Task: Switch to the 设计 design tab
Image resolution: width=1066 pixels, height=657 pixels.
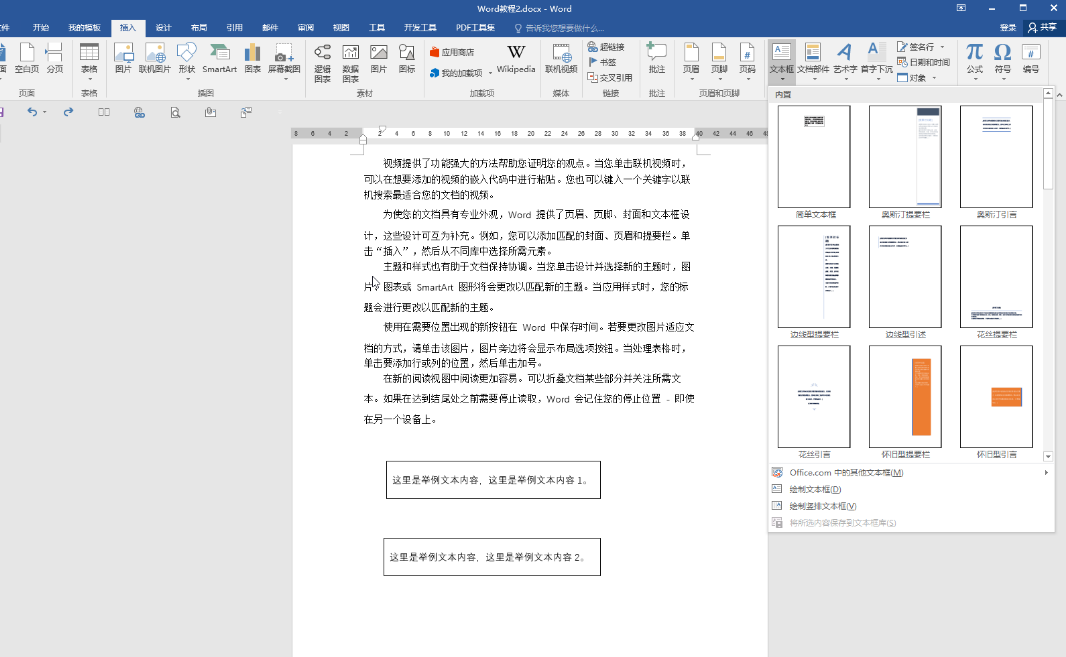Action: pyautogui.click(x=163, y=28)
